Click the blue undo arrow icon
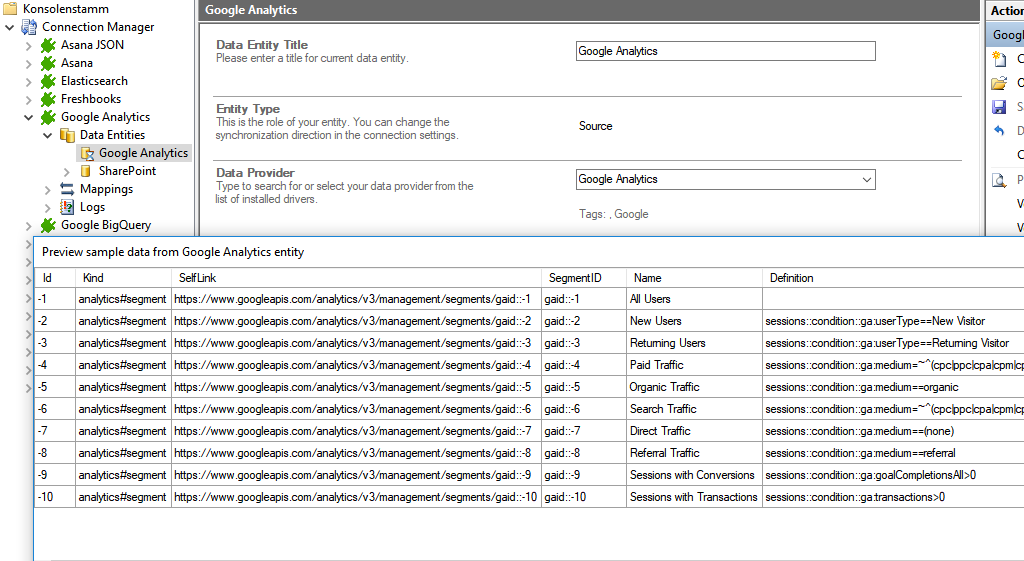 pyautogui.click(x=998, y=131)
